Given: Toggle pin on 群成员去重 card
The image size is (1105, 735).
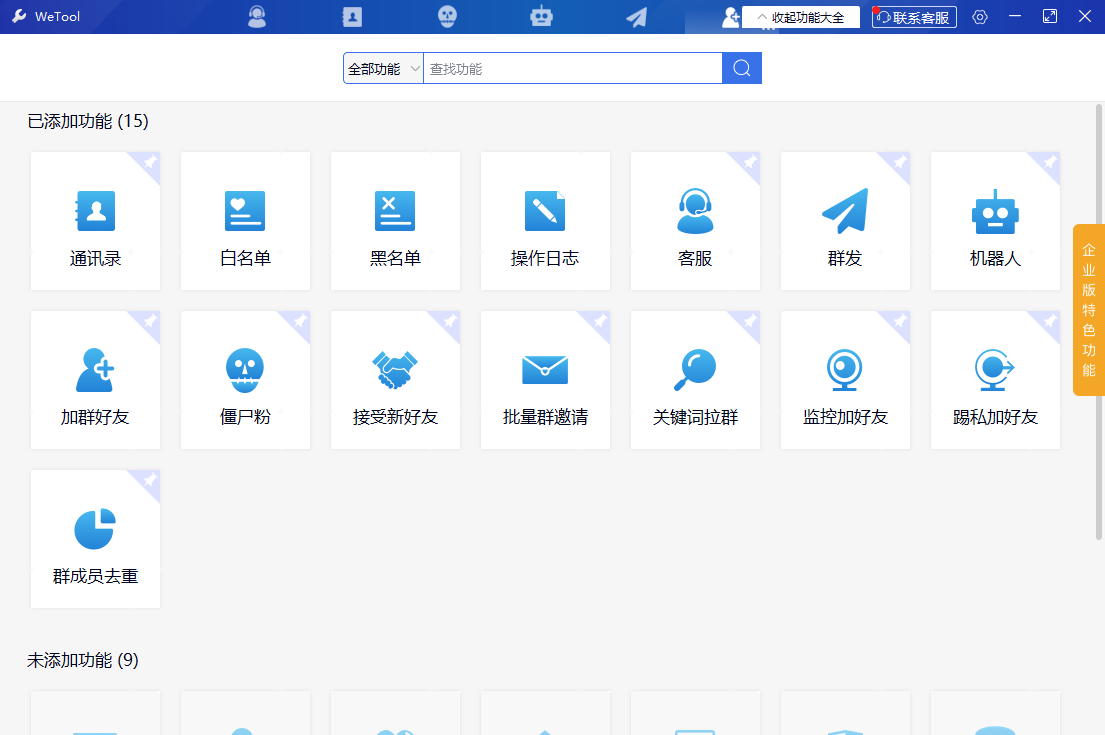Looking at the screenshot, I should click(x=149, y=481).
